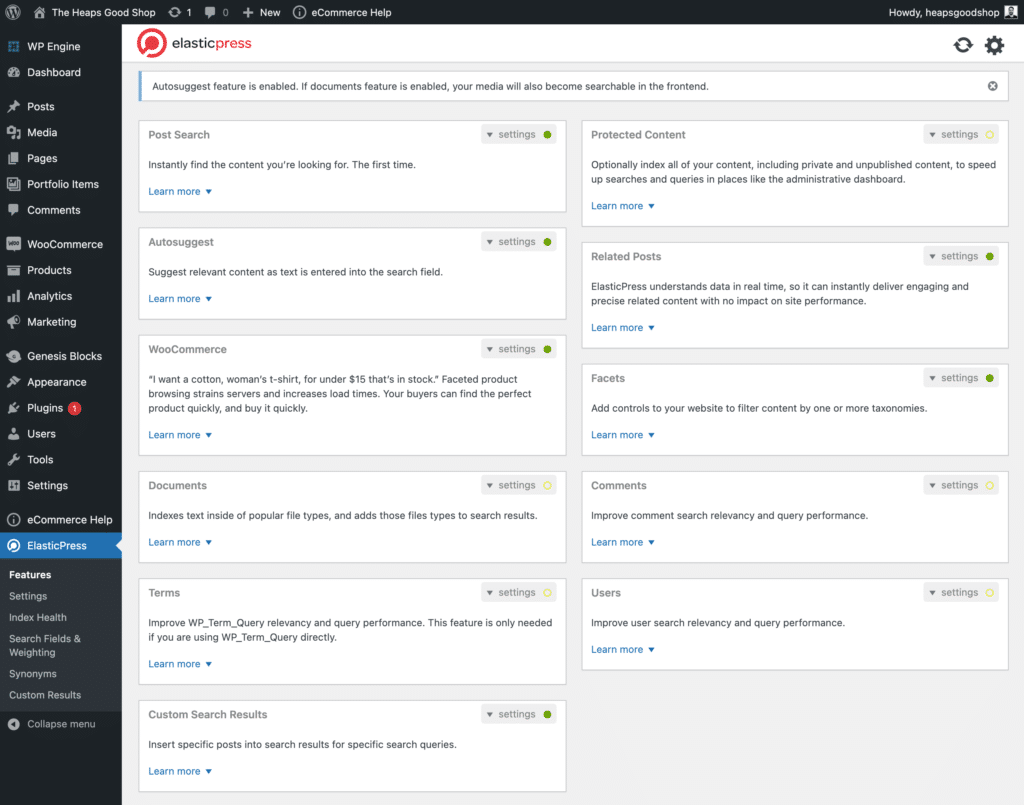Click the Analytics bar chart icon
Viewport: 1024px width, 805px height.
pos(14,296)
